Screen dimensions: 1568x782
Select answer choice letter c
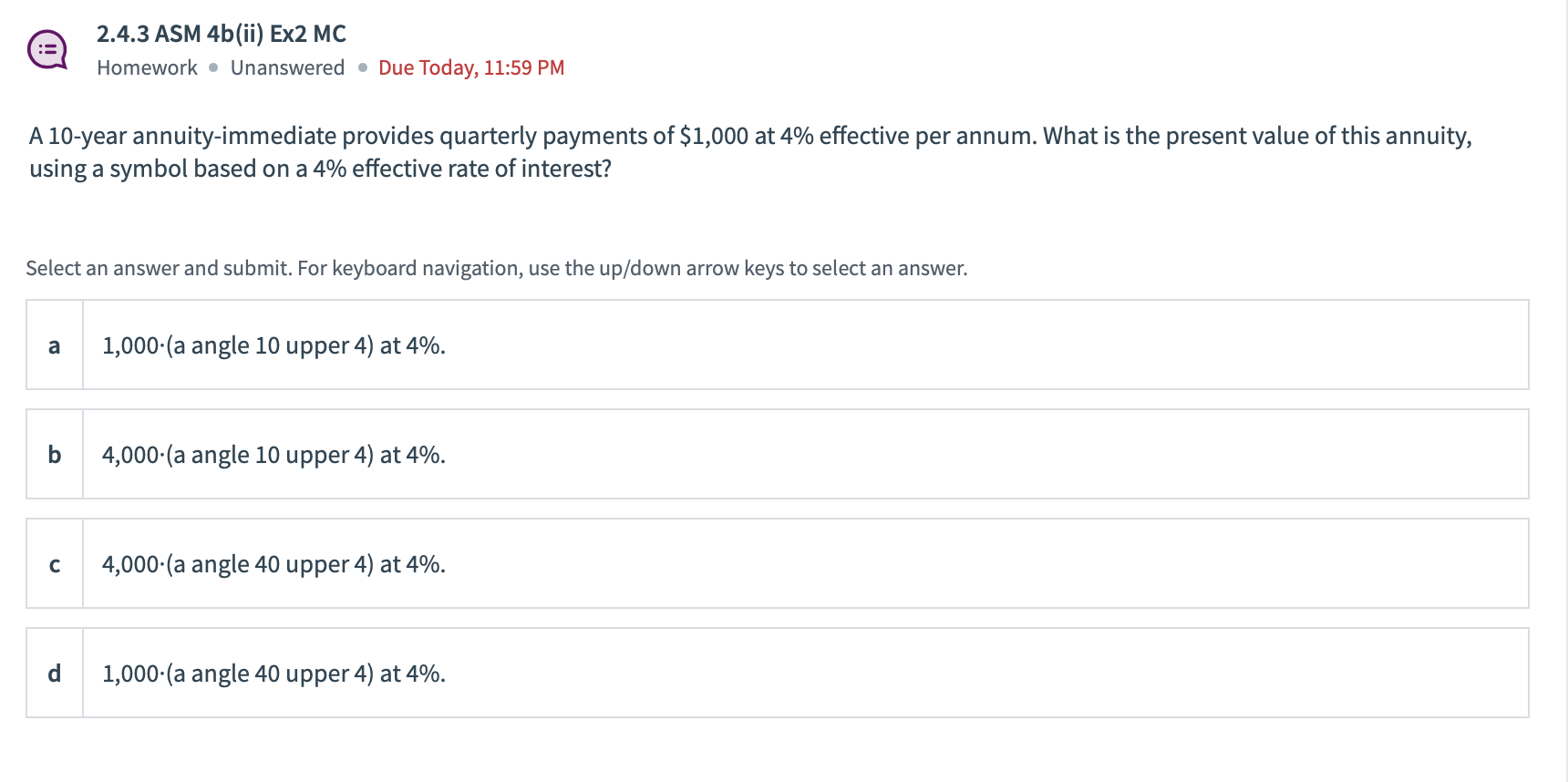[55, 564]
